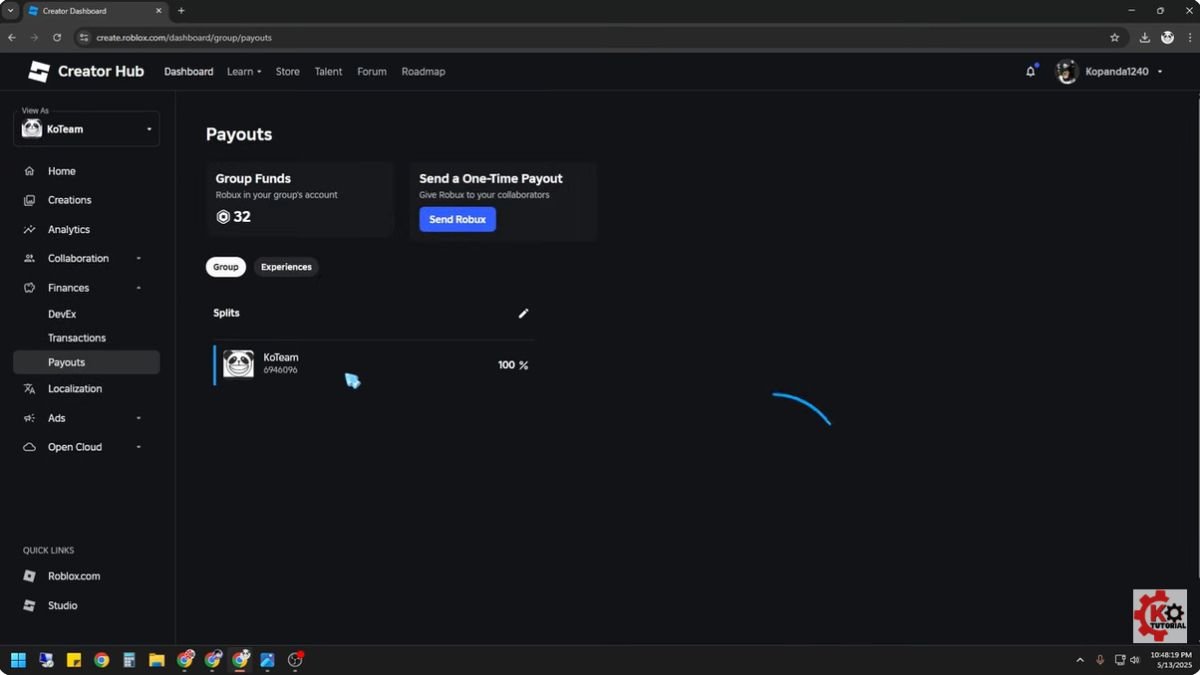Click the Analytics chart icon
This screenshot has width=1200, height=675.
click(x=30, y=230)
